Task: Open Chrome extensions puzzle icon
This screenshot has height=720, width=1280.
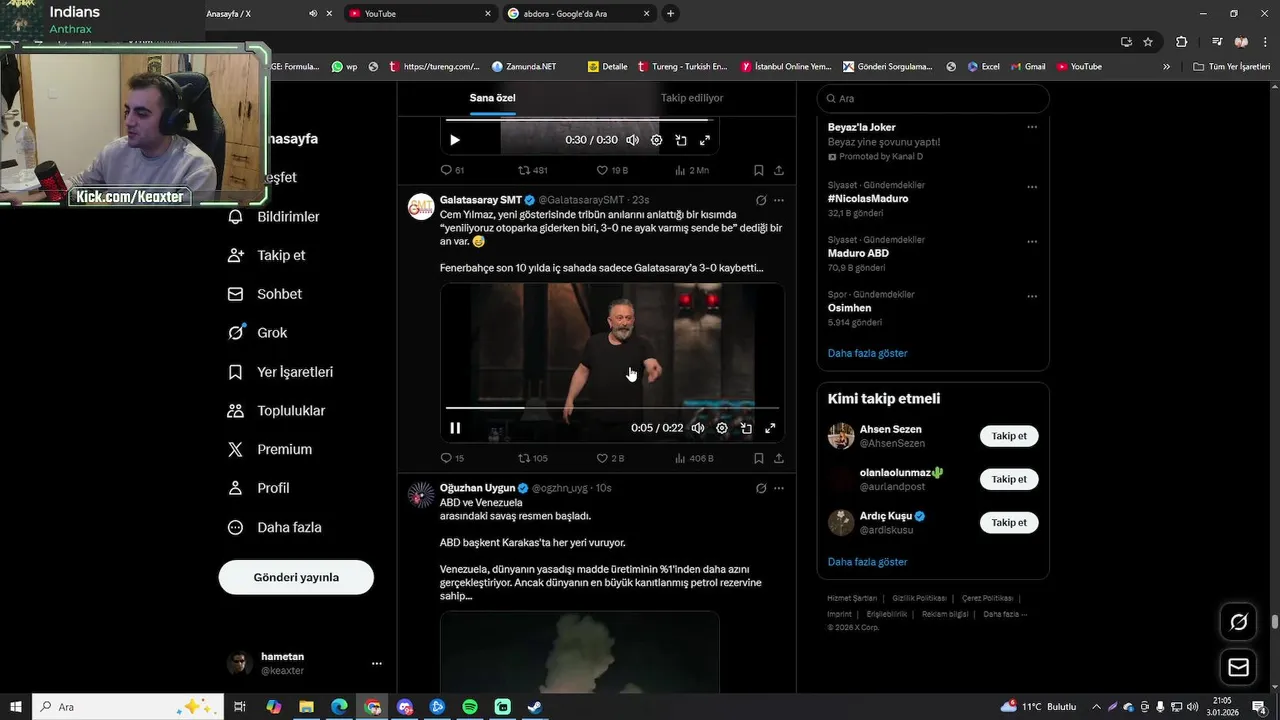Action: pyautogui.click(x=1182, y=42)
